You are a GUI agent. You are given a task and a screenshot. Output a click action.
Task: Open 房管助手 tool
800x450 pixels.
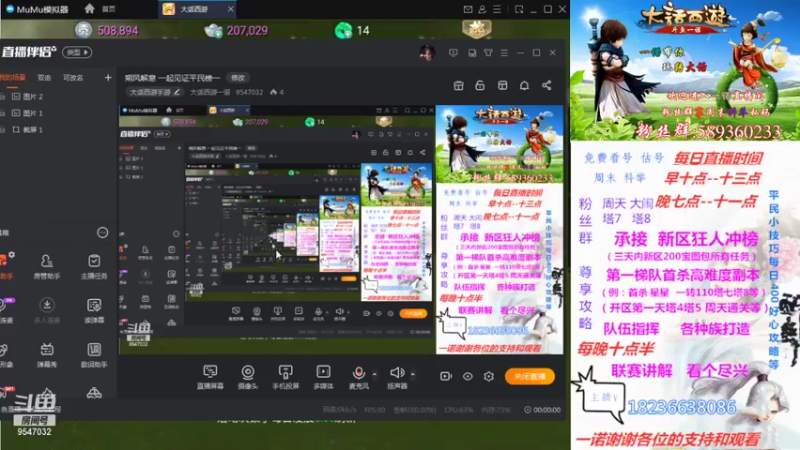[x=46, y=267]
